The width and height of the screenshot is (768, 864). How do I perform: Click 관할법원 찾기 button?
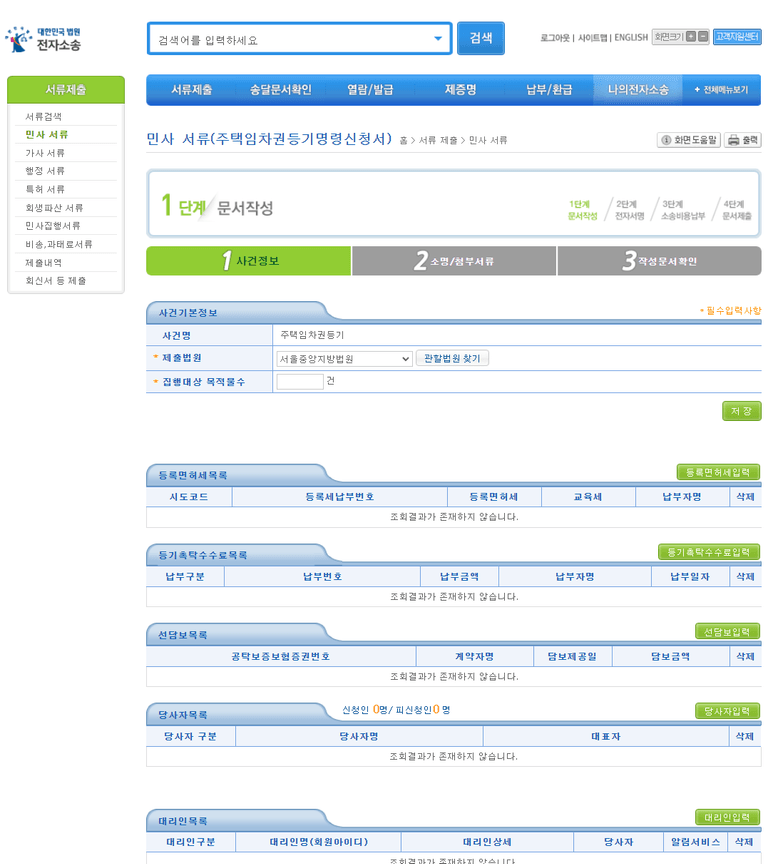point(452,358)
